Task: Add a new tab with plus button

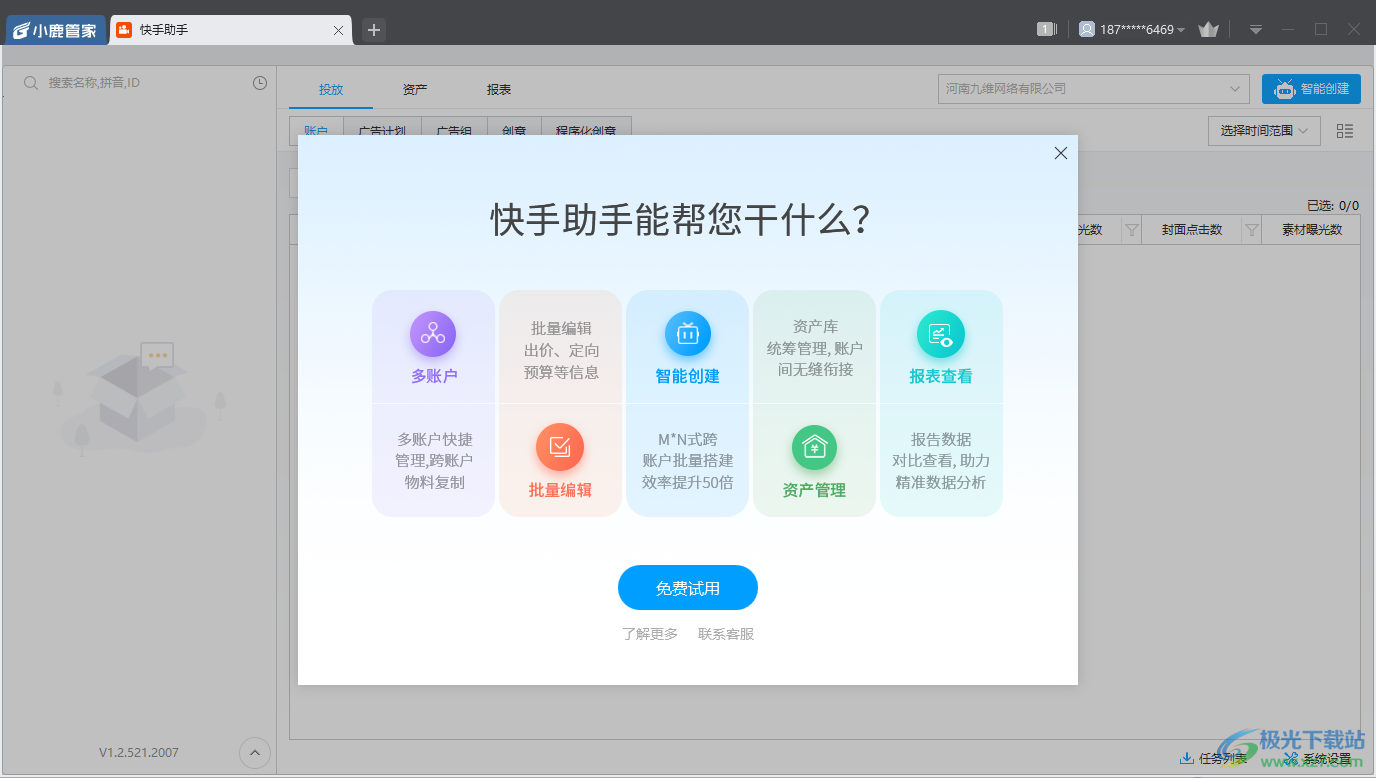Action: pyautogui.click(x=374, y=30)
